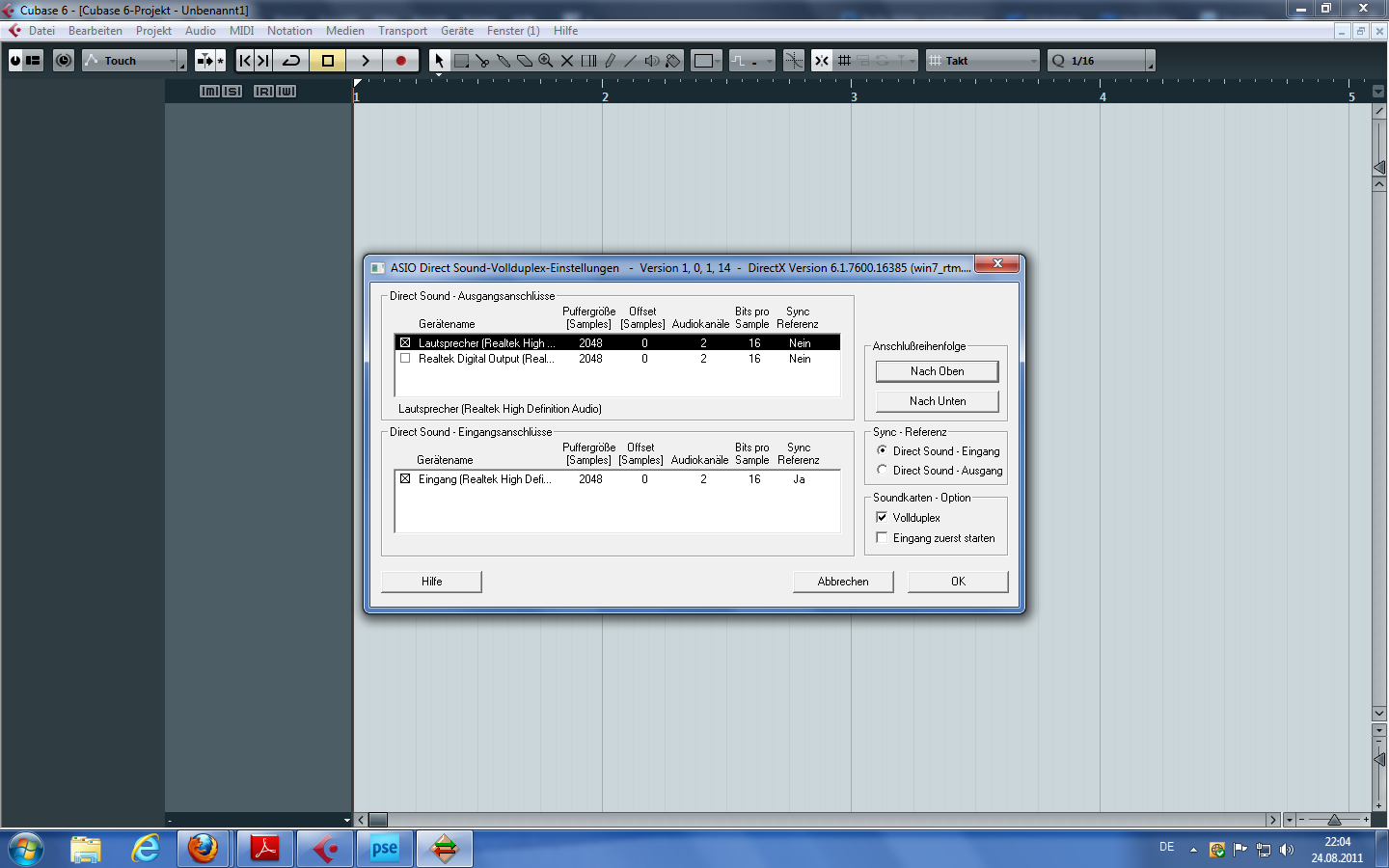Select the Zoom magnifier tool
The width and height of the screenshot is (1389, 868).
pos(546,61)
